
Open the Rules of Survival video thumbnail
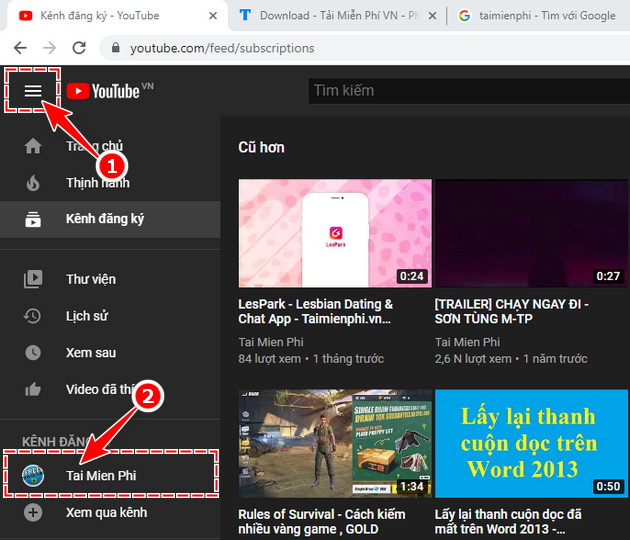(x=335, y=444)
